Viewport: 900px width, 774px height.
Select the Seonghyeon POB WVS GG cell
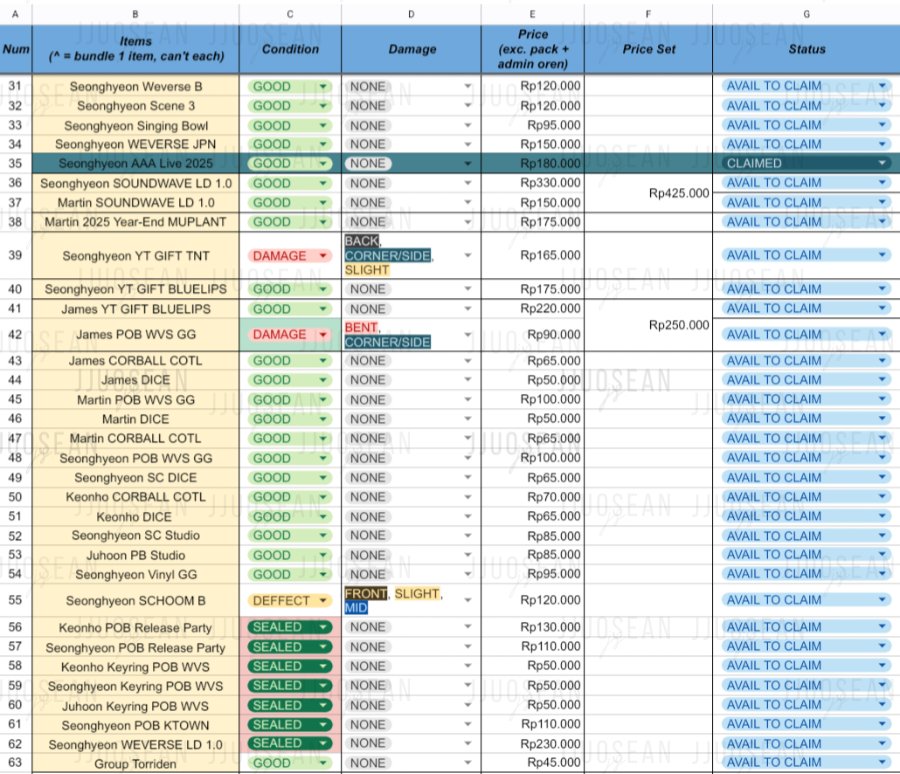coord(135,458)
